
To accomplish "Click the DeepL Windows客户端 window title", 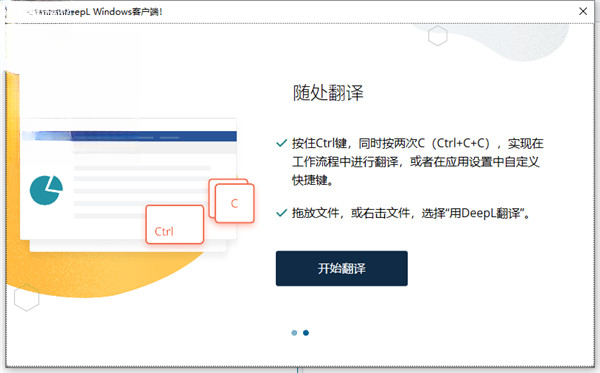I will [x=94, y=11].
